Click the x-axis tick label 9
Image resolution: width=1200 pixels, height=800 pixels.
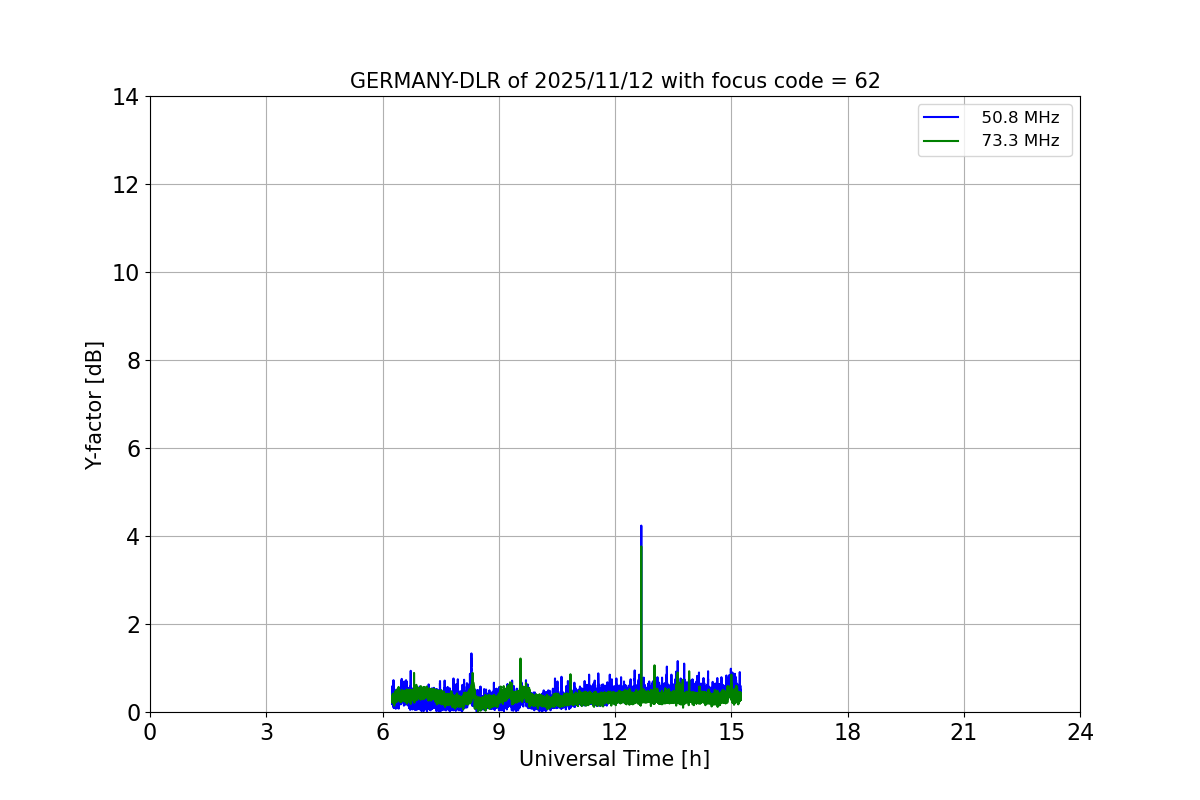pyautogui.click(x=499, y=732)
